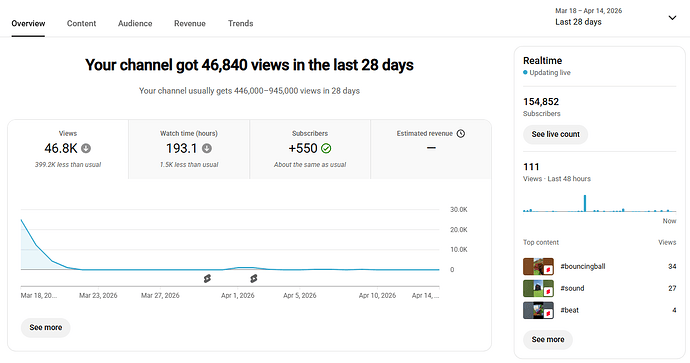Click the 111 views last 48 hours value
690x363 pixels.
click(531, 167)
